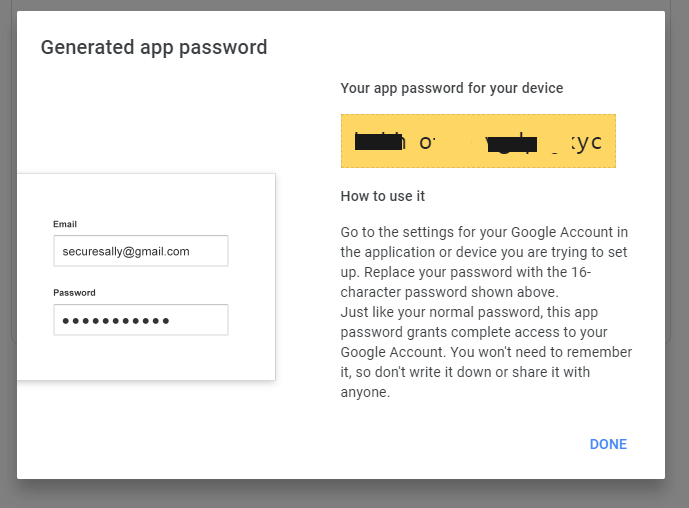The height and width of the screenshot is (508, 689).
Task: Click the first black redaction mark in the password box
Action: [x=379, y=141]
